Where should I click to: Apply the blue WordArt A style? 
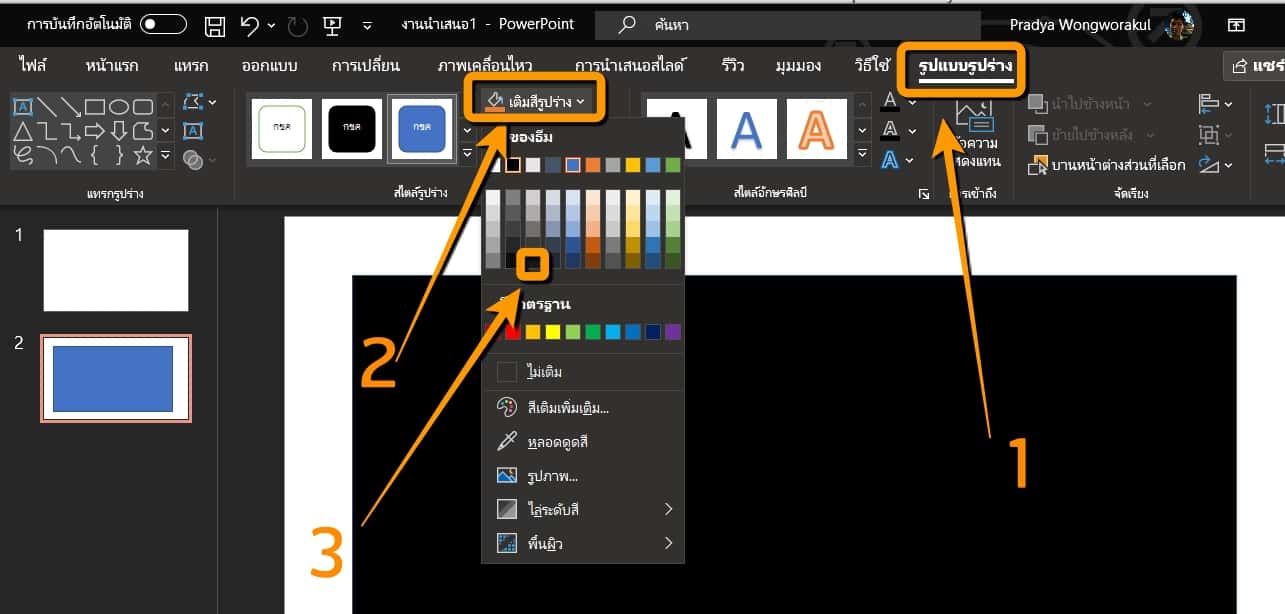pos(746,129)
